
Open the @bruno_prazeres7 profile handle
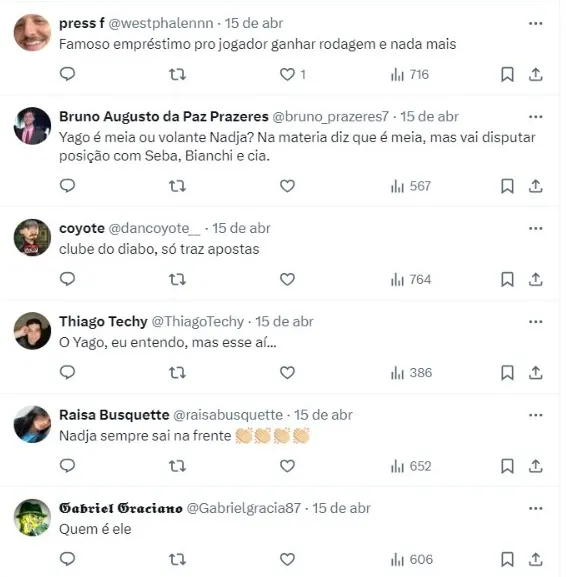330,117
